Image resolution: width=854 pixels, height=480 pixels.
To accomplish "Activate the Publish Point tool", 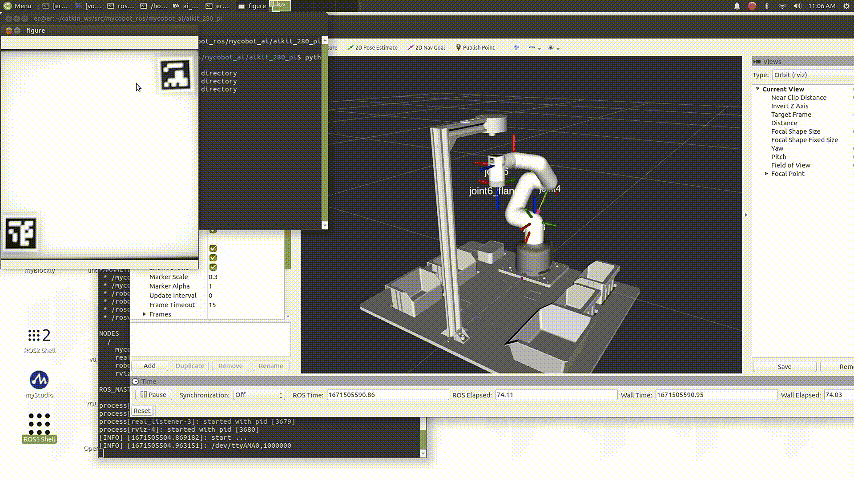I will [x=478, y=47].
